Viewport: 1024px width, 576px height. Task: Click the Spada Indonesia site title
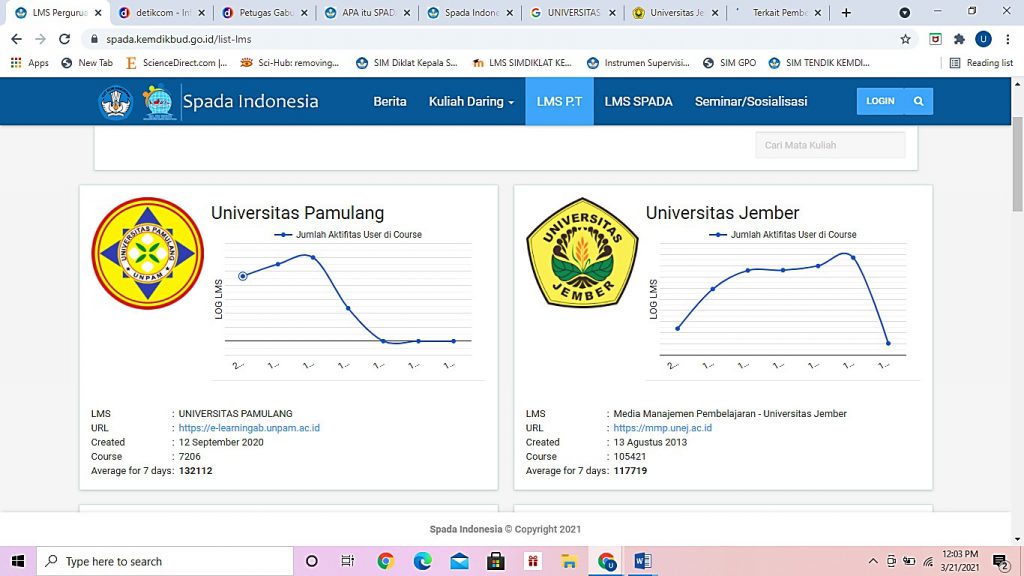[251, 101]
